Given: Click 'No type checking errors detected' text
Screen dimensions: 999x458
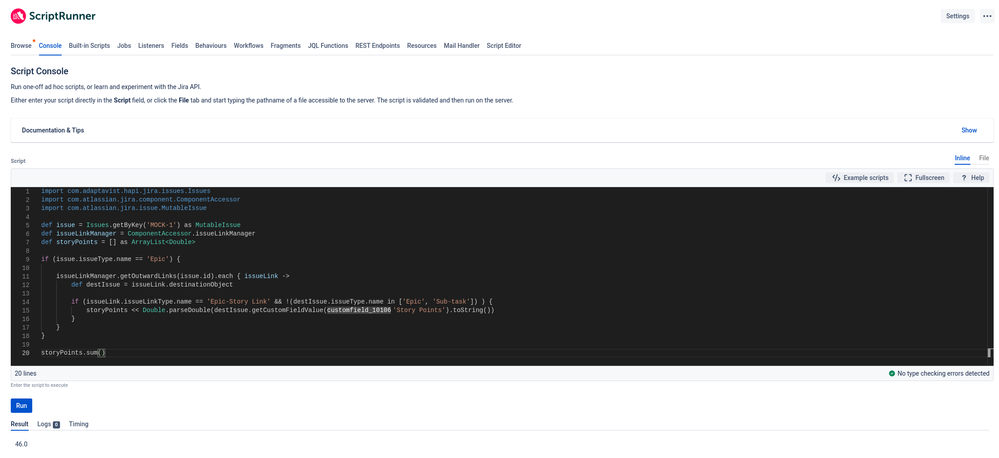Looking at the screenshot, I should (x=944, y=373).
